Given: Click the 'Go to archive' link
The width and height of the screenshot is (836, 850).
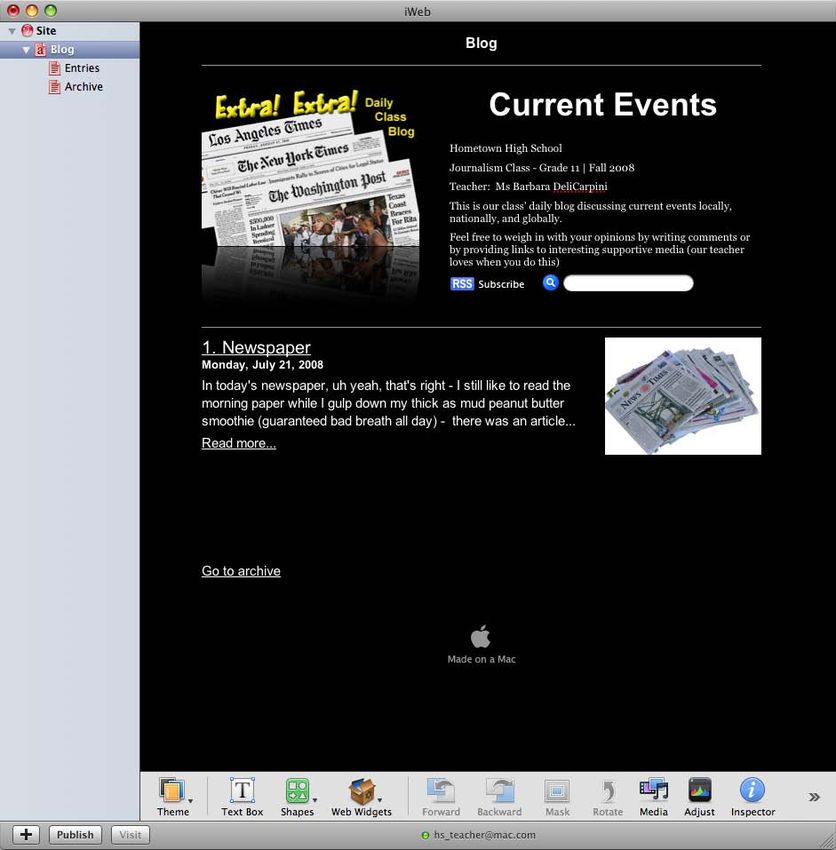Looking at the screenshot, I should click(x=241, y=571).
